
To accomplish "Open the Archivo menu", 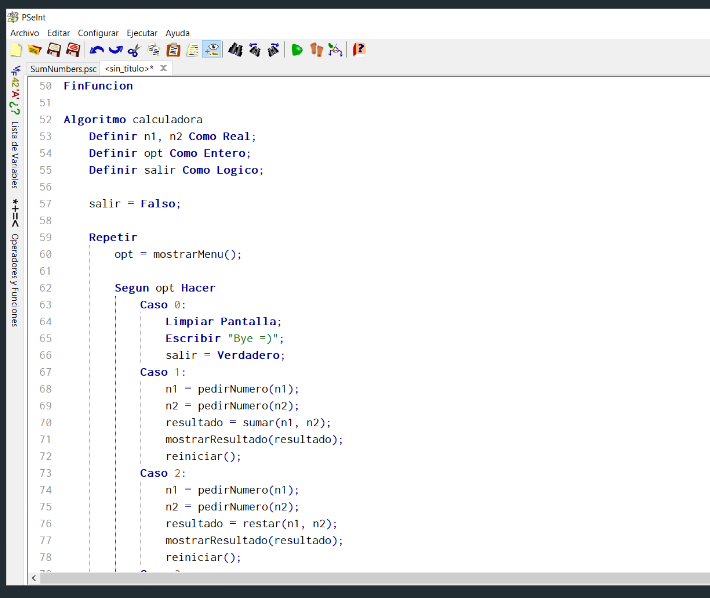I will [24, 33].
